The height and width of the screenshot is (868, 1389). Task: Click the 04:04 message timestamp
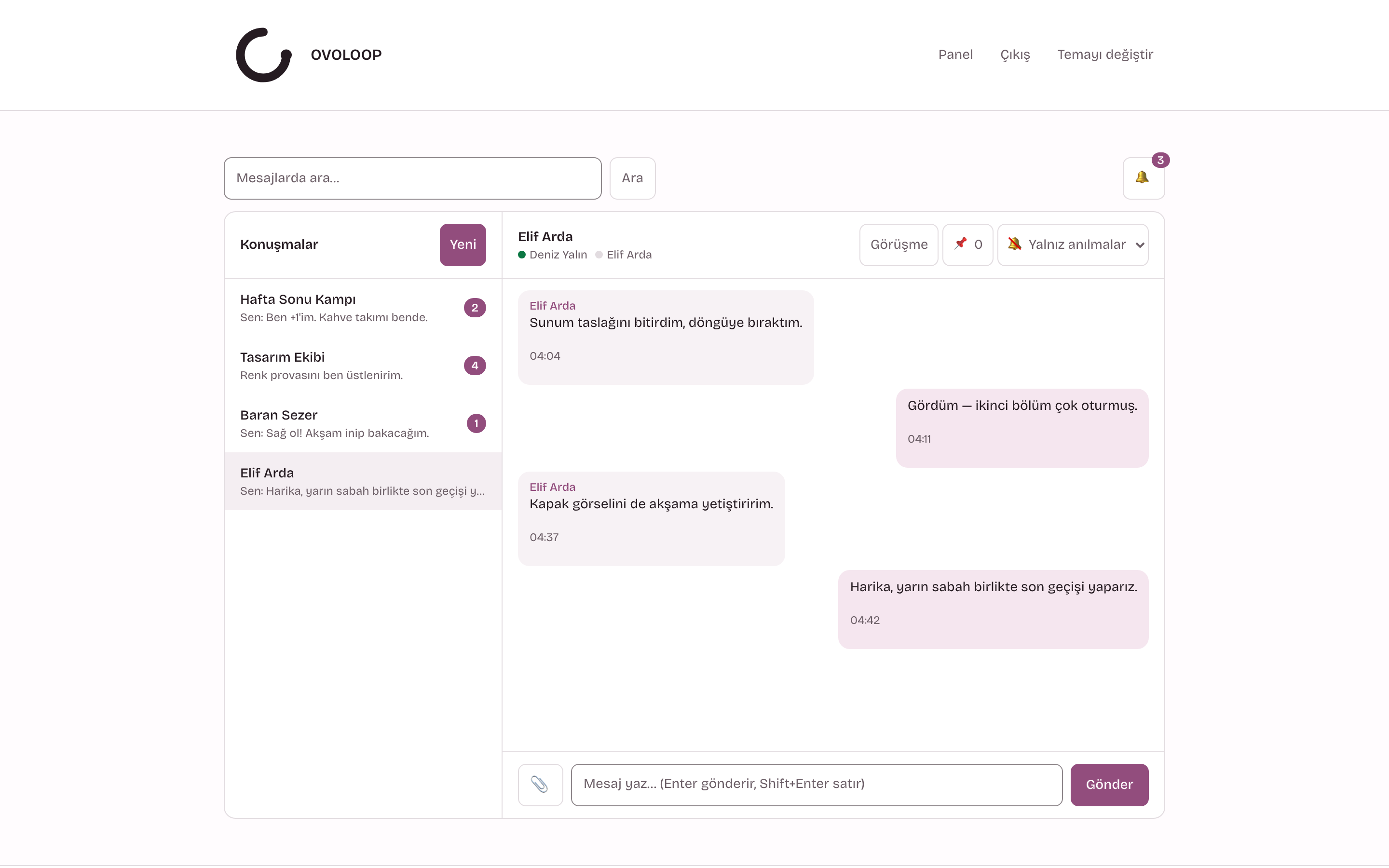tap(544, 356)
